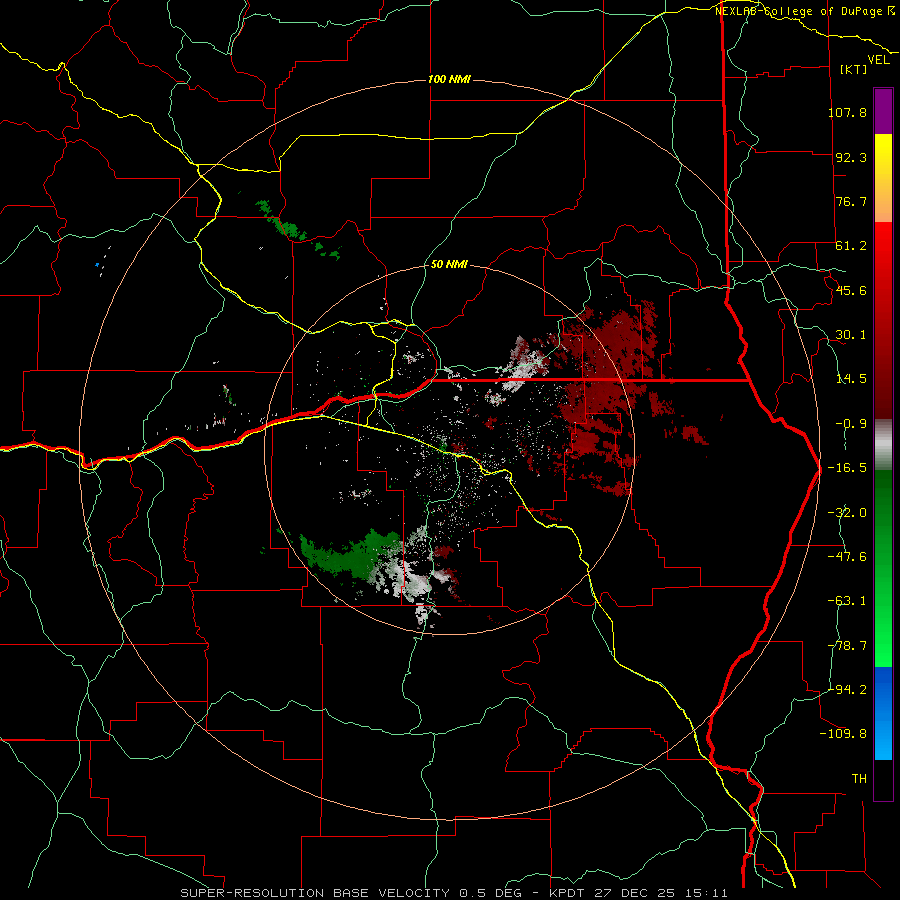Click the -94.2 velocity scale value
The width and height of the screenshot is (900, 900).
847,689
